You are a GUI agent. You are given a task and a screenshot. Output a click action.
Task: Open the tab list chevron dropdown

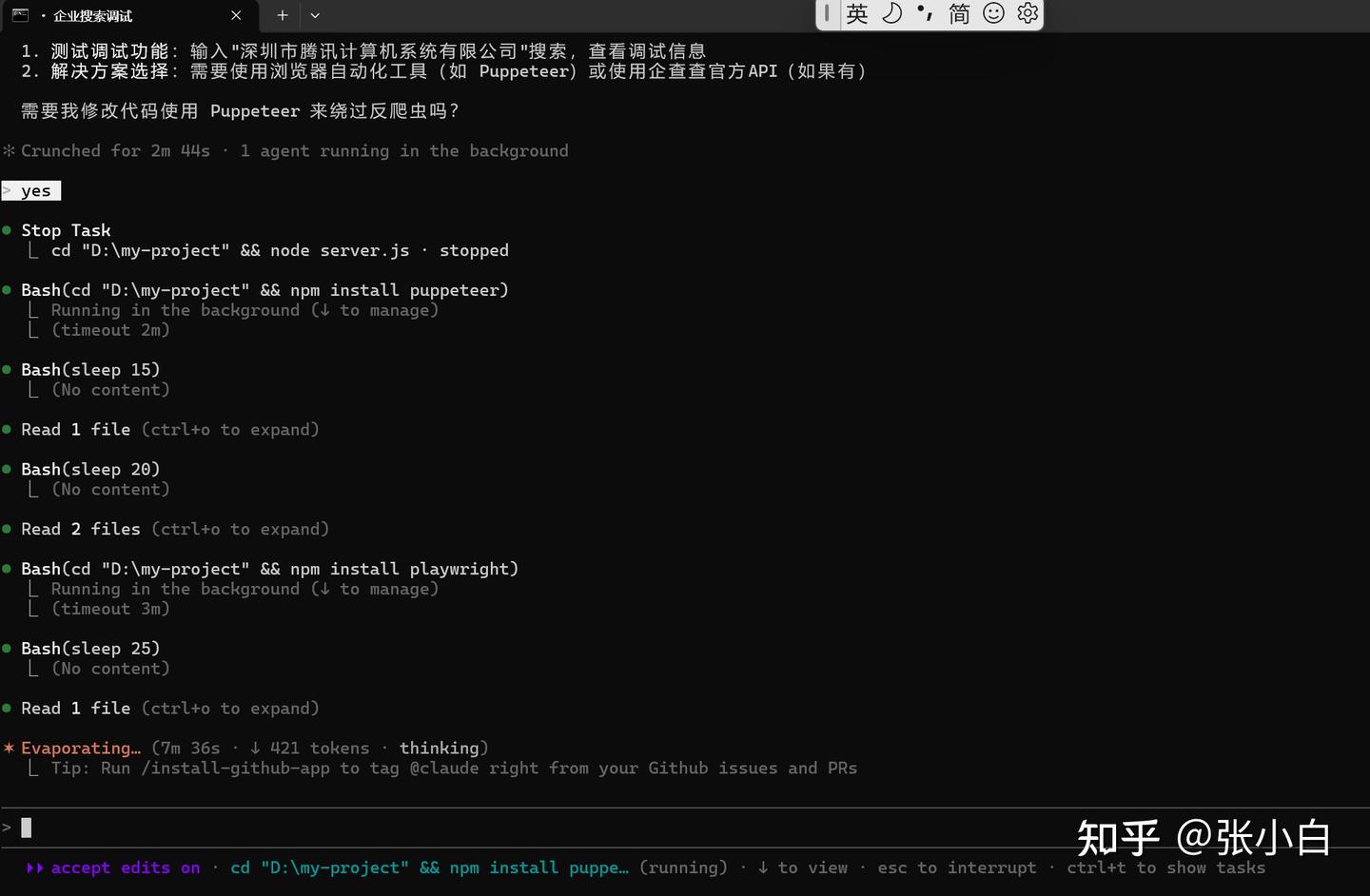pos(315,15)
